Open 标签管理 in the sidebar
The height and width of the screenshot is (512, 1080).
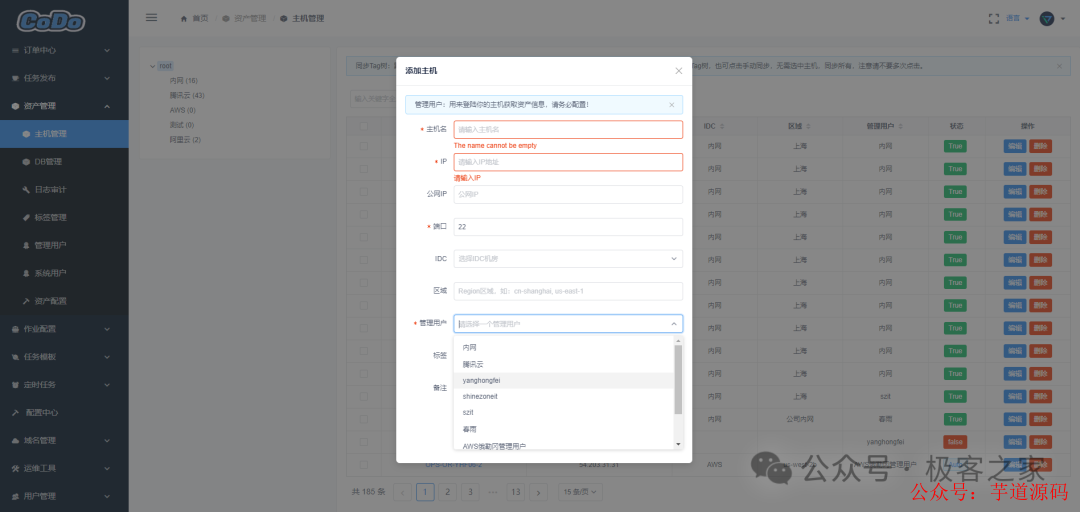[x=64, y=218]
